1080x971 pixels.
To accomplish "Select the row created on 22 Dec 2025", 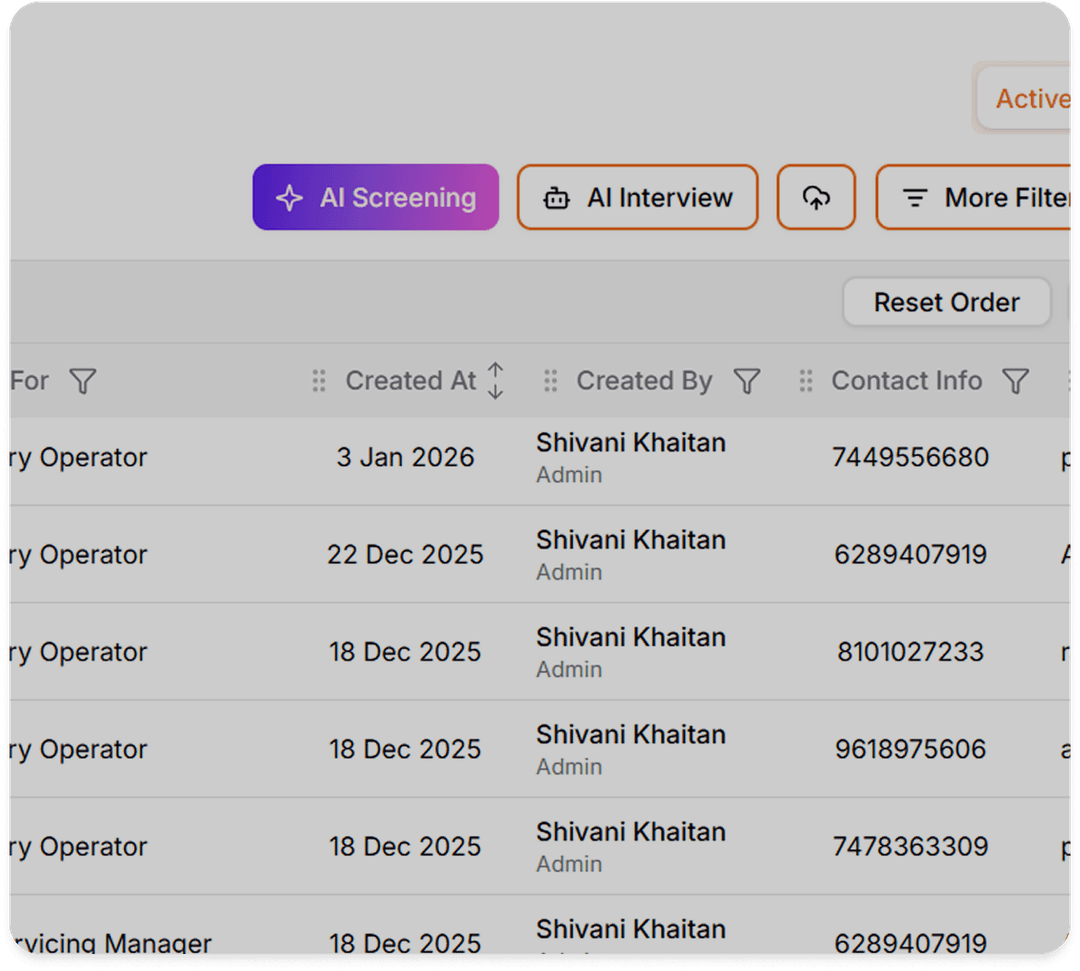I will 405,555.
